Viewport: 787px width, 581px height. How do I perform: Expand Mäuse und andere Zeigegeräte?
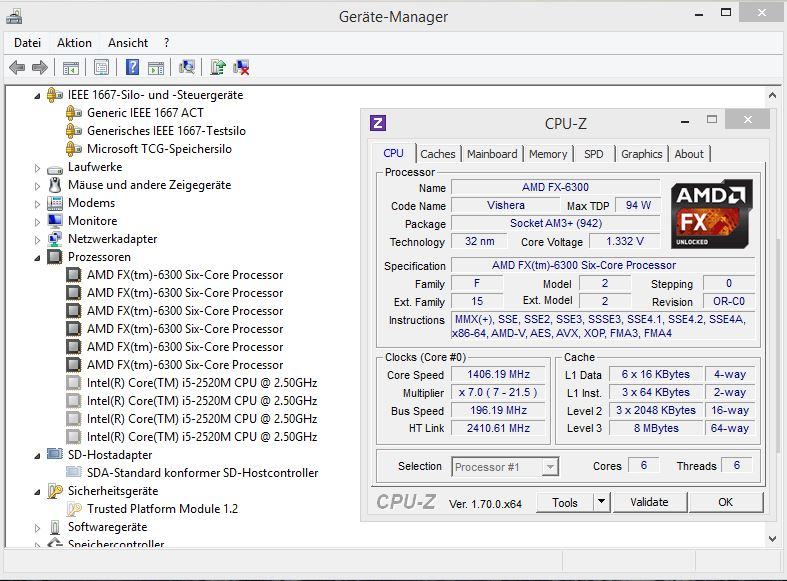(x=37, y=186)
